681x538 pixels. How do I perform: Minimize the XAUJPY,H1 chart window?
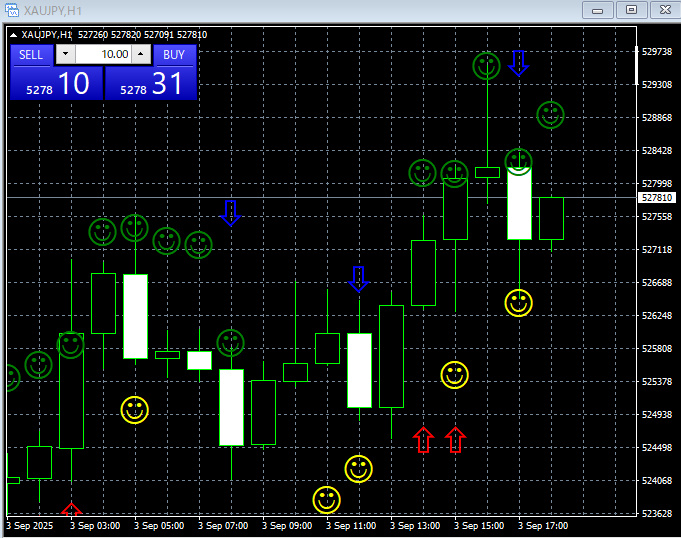598,10
